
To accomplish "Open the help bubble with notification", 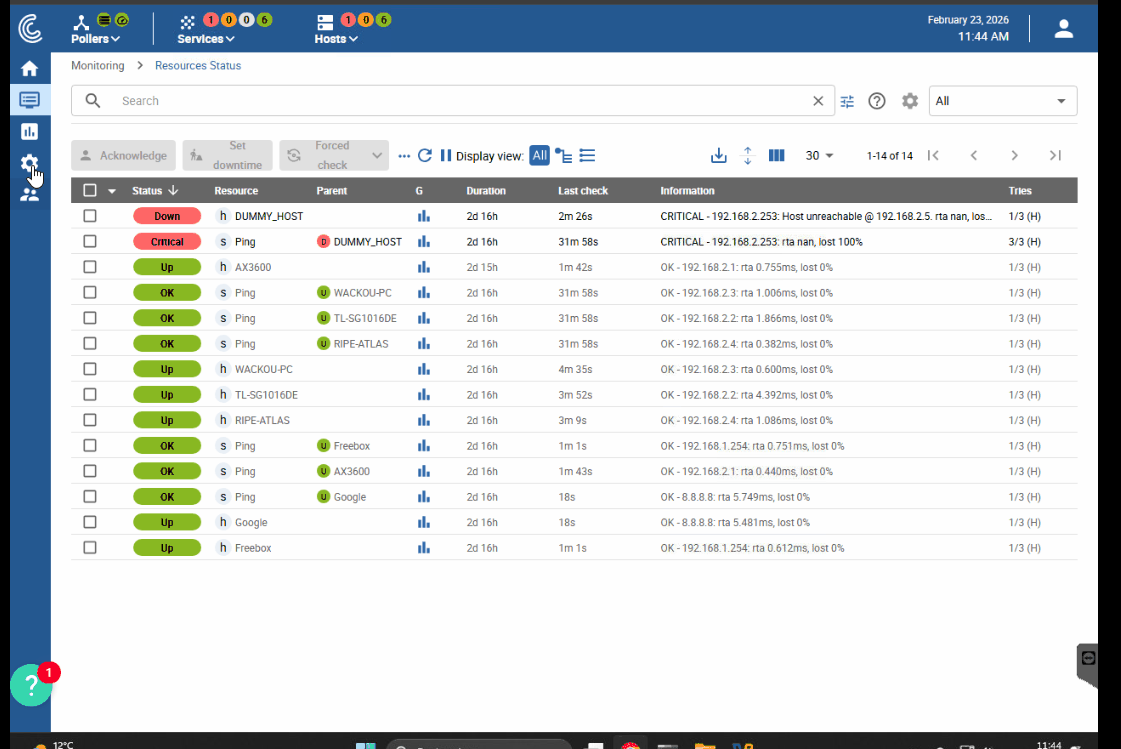I will [x=31, y=685].
